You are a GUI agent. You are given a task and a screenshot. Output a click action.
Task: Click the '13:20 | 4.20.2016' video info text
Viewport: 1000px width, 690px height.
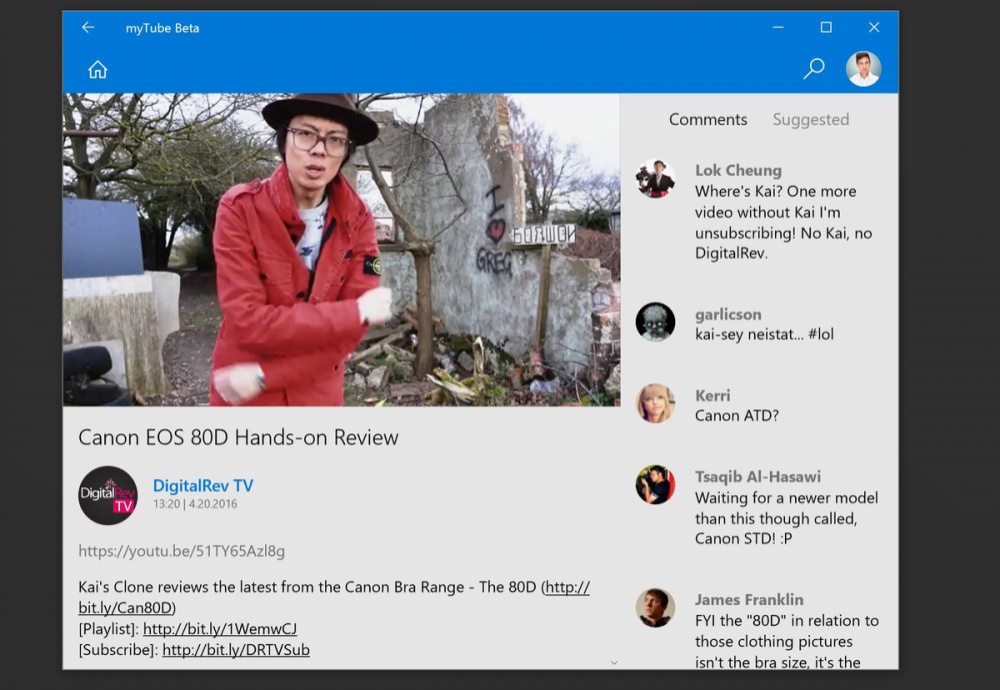pos(195,504)
